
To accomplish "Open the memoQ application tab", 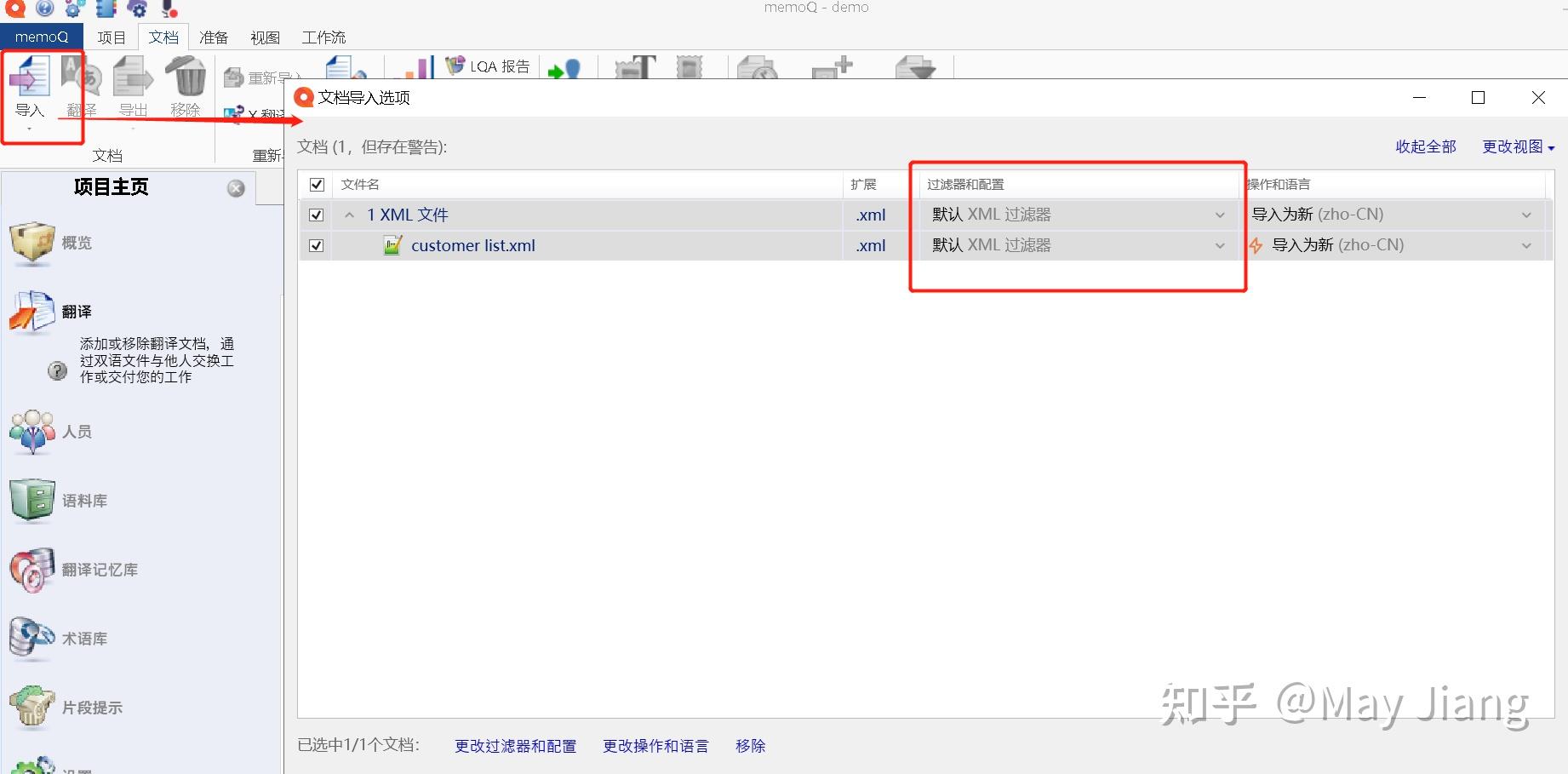I will coord(42,37).
